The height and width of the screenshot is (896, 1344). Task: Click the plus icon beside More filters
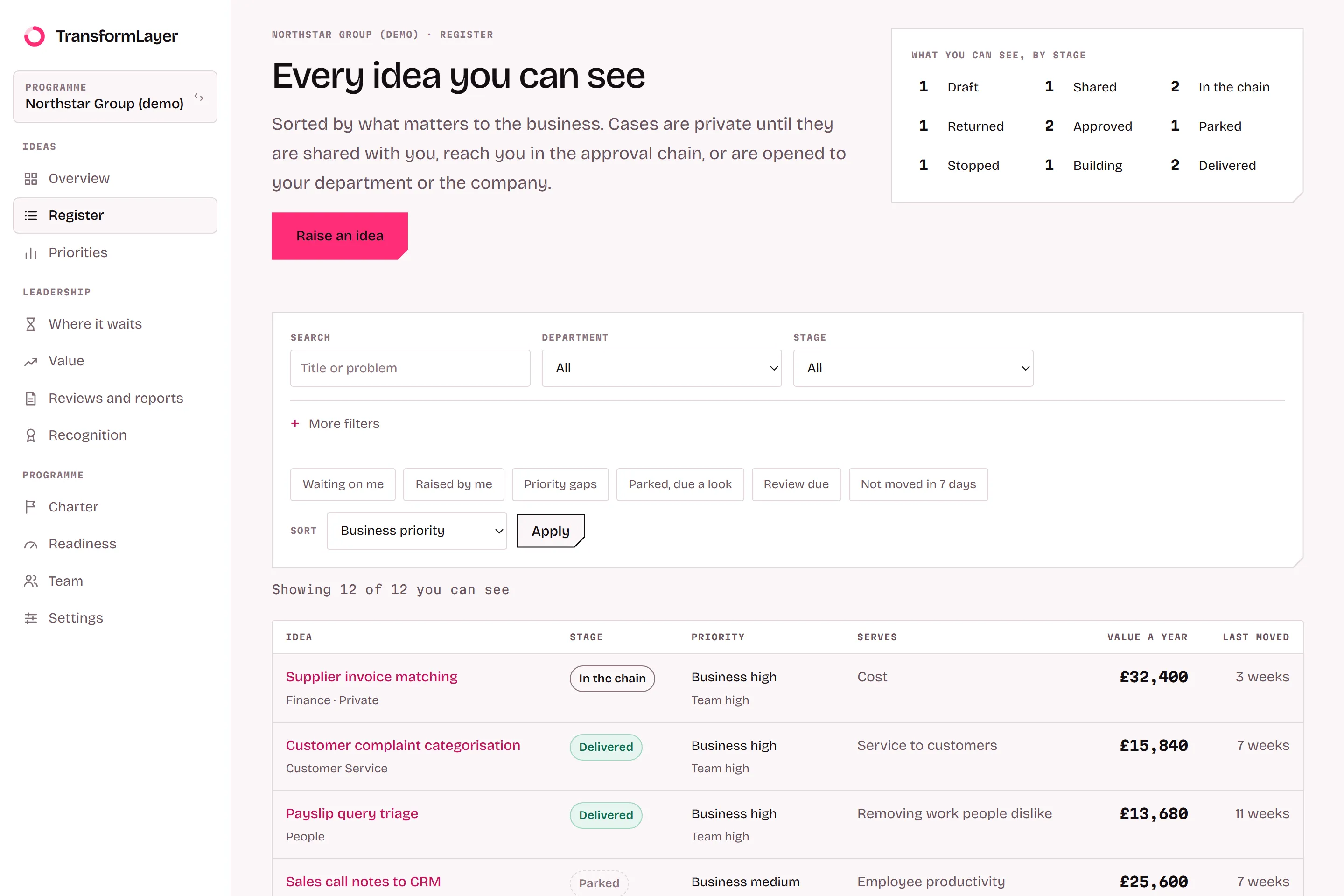pyautogui.click(x=295, y=423)
